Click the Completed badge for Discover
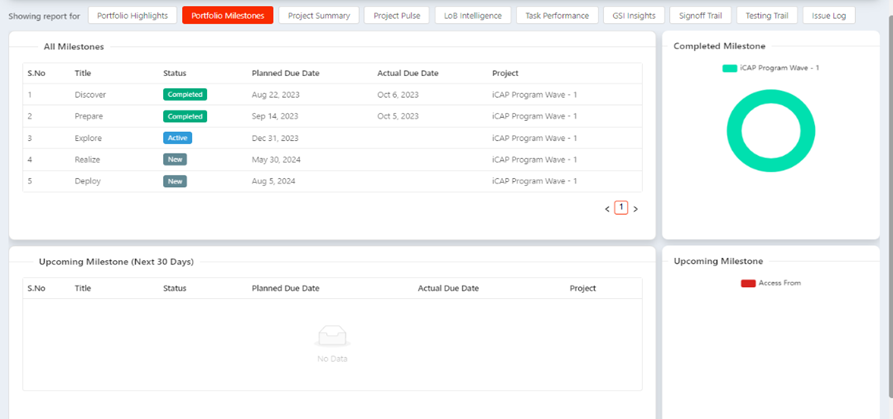The image size is (893, 419). click(185, 95)
